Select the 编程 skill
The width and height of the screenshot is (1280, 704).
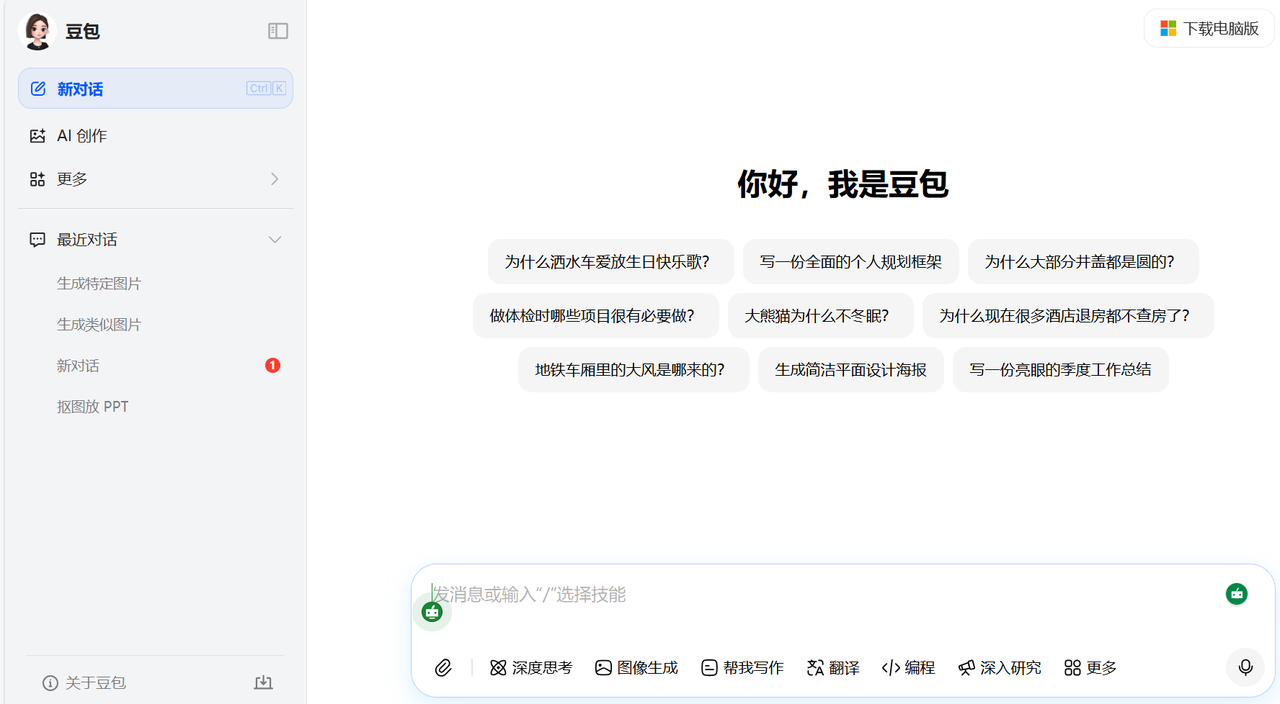tap(908, 668)
